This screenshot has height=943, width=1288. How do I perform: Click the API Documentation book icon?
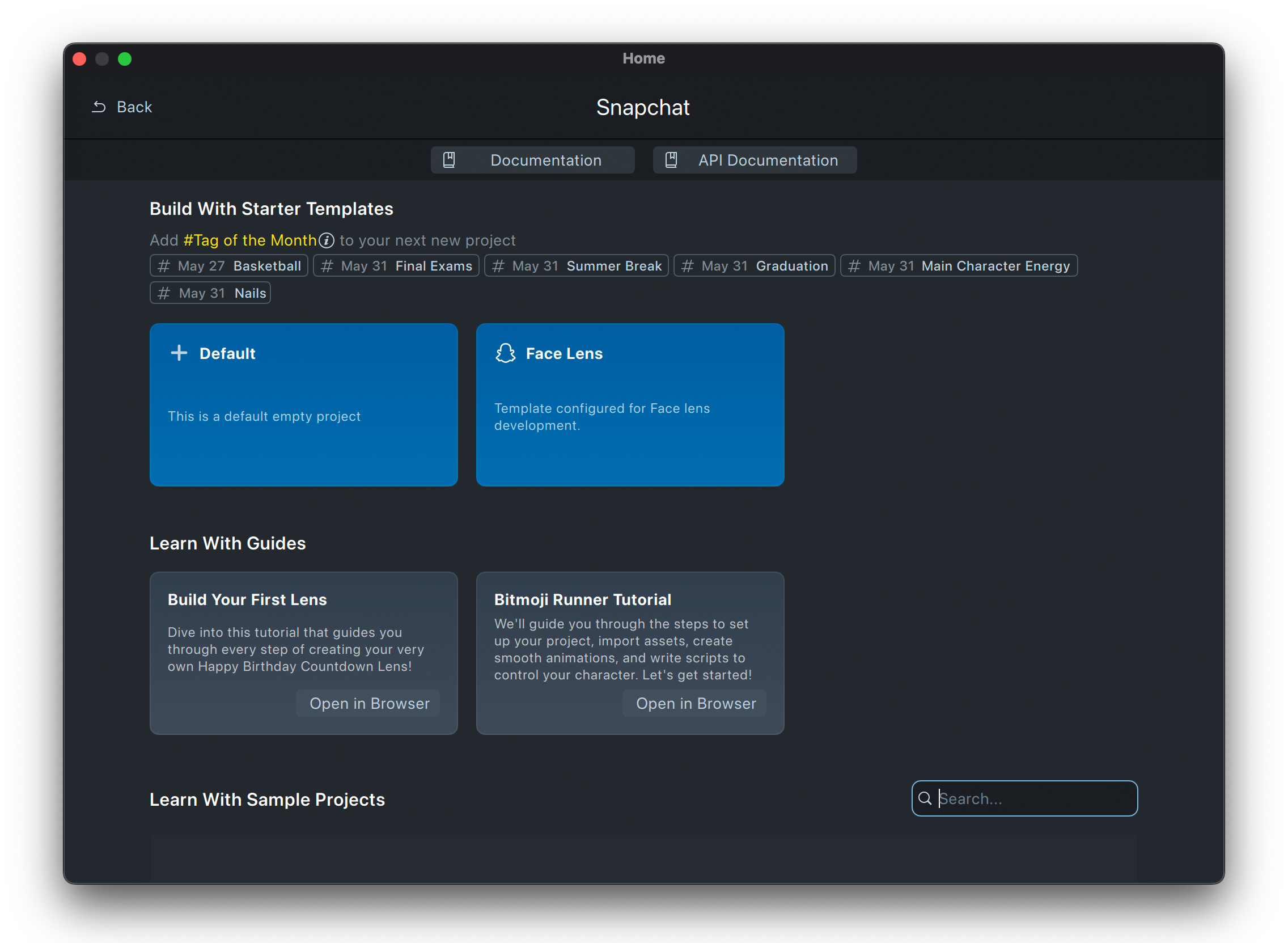click(671, 160)
